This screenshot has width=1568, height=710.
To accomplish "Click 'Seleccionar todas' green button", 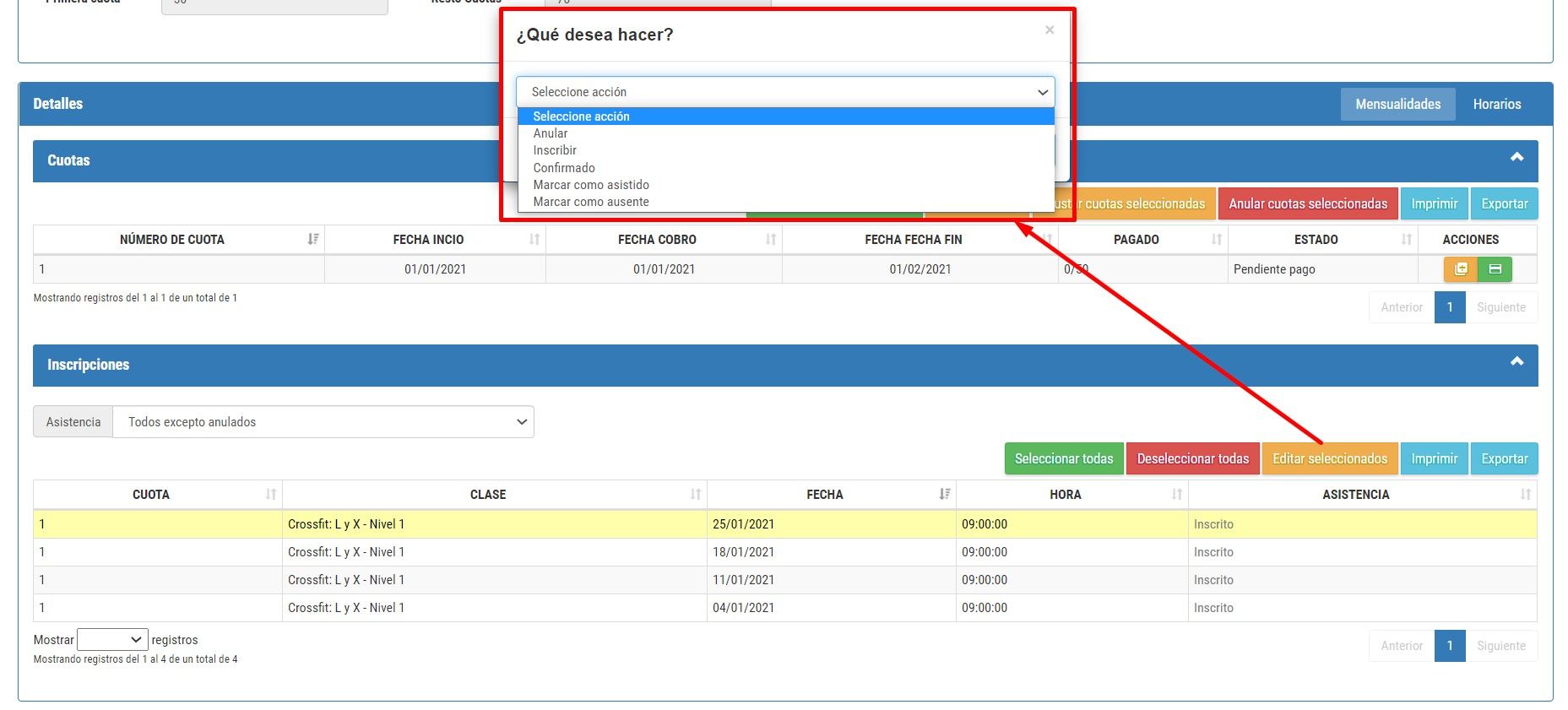I will 1064,458.
